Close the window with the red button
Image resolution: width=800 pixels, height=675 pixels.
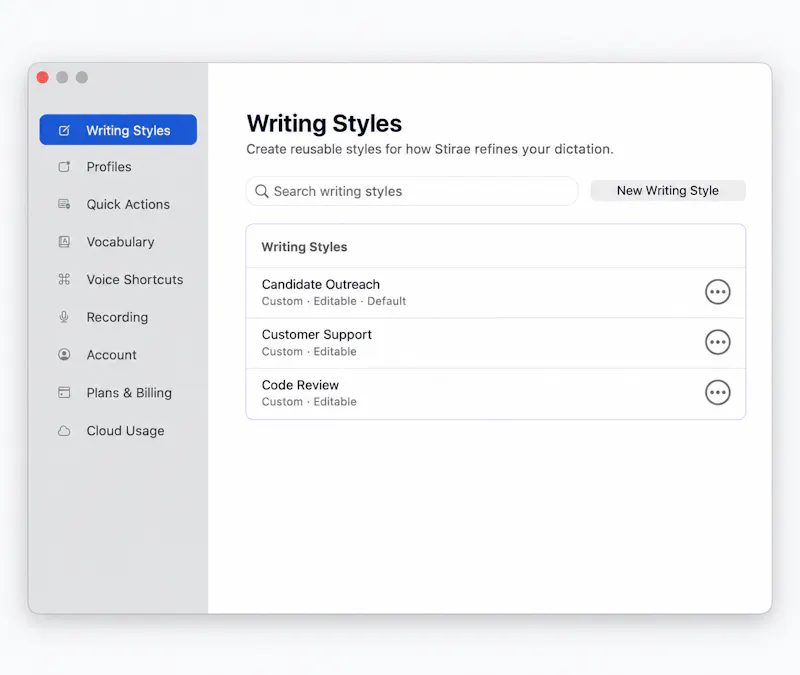point(43,77)
